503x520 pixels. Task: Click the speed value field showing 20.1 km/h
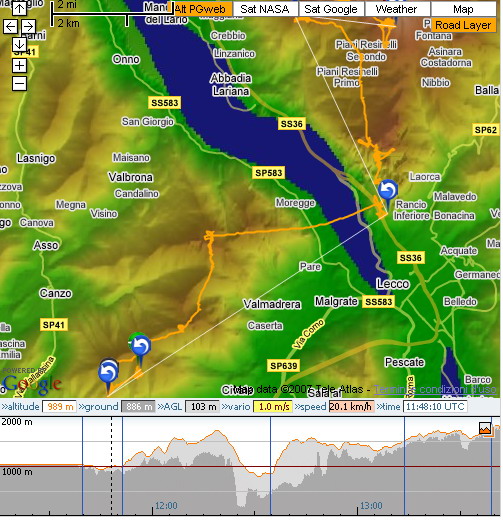351,407
